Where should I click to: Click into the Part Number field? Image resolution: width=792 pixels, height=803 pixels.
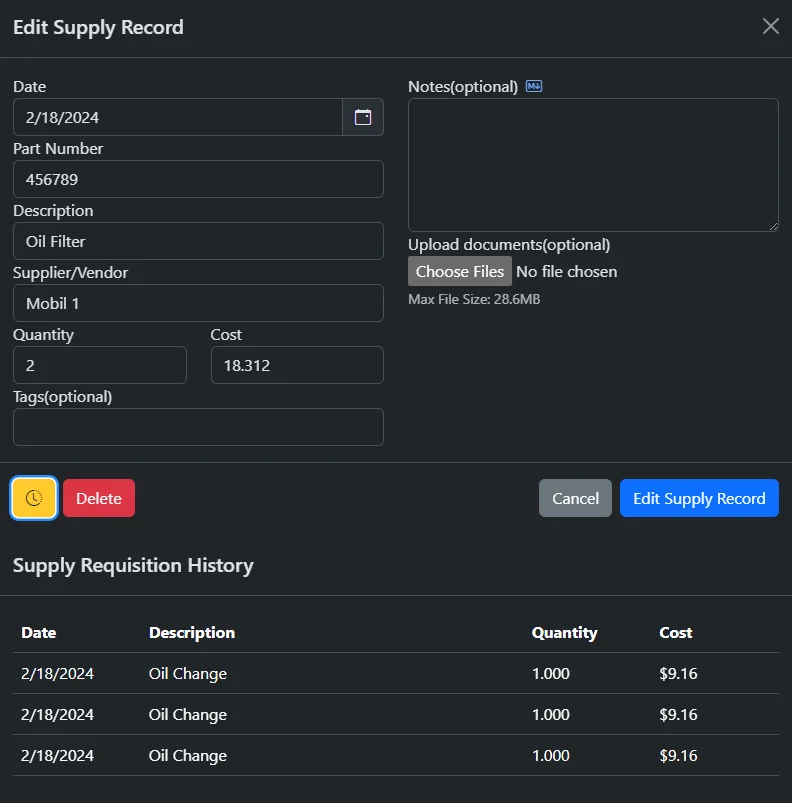click(x=198, y=179)
